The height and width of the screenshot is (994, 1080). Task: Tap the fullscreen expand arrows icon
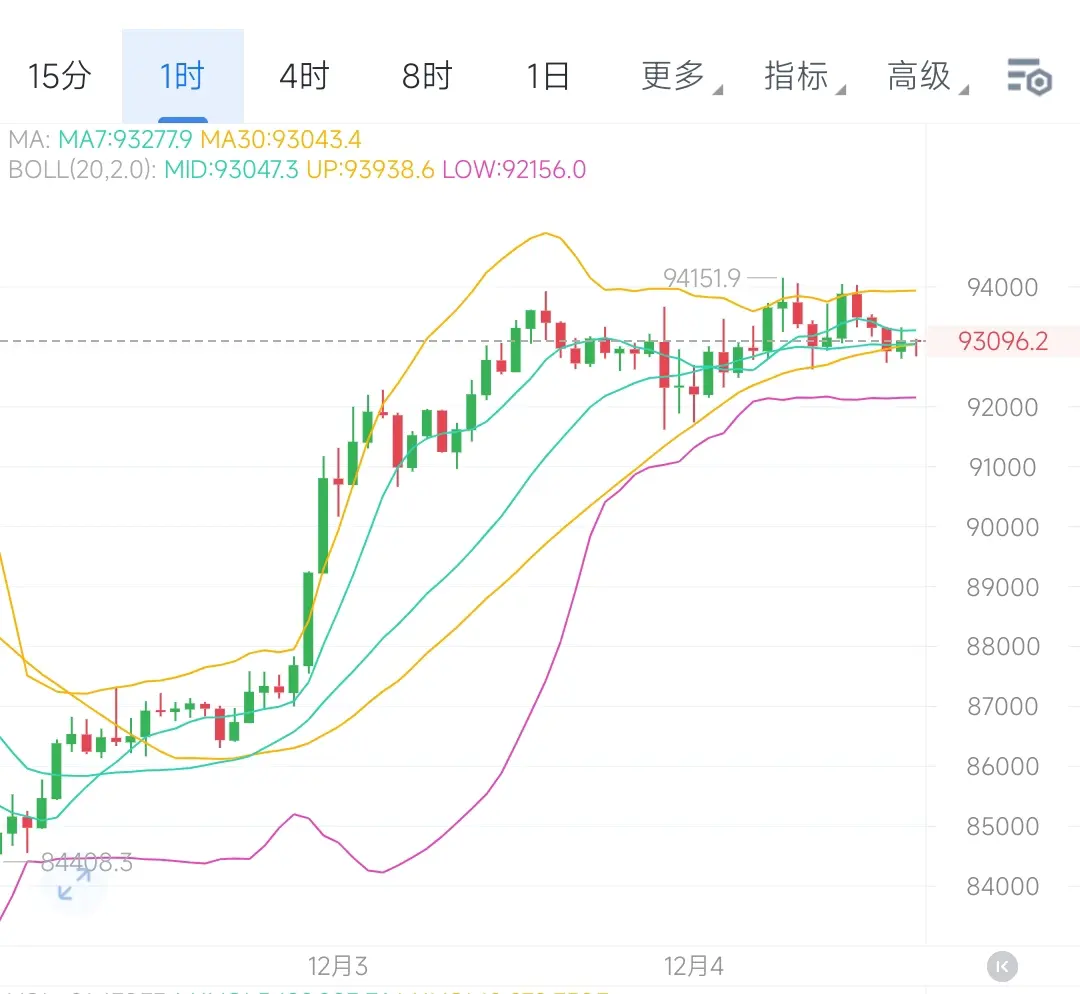click(74, 884)
